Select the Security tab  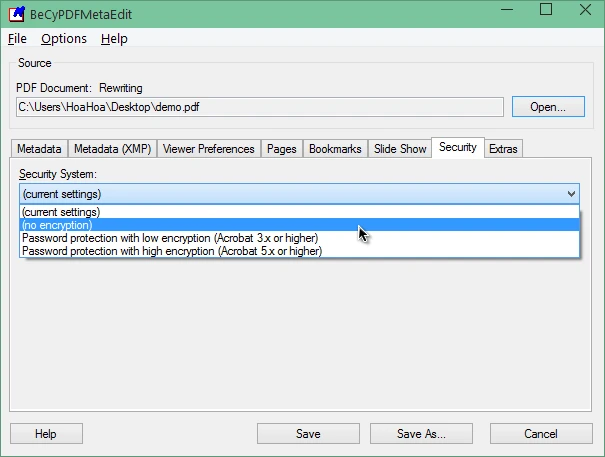coord(458,147)
